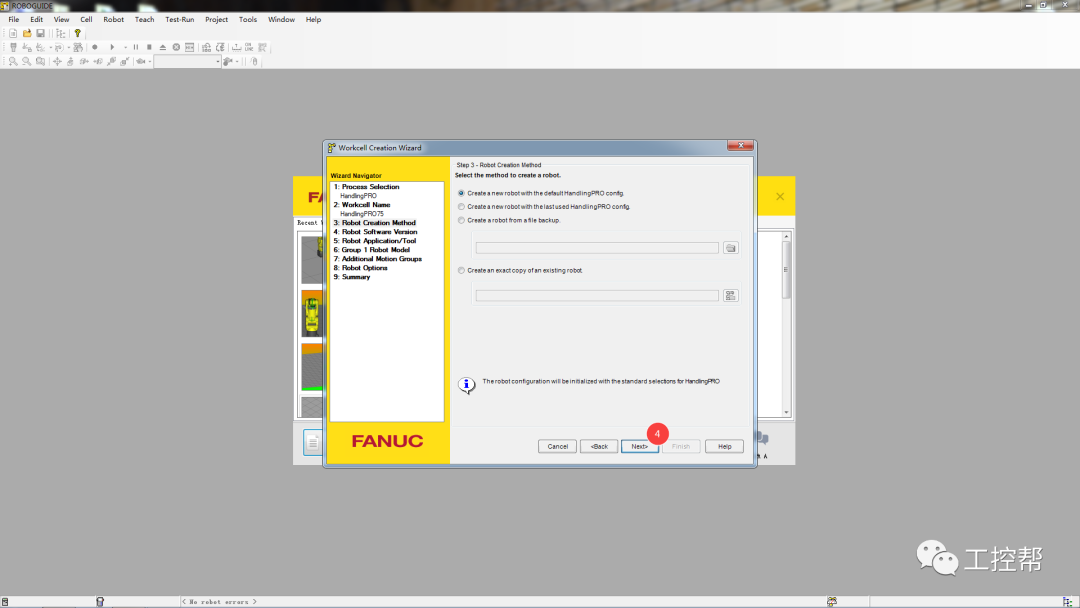Click the eject triangle toolbar icon

(163, 48)
